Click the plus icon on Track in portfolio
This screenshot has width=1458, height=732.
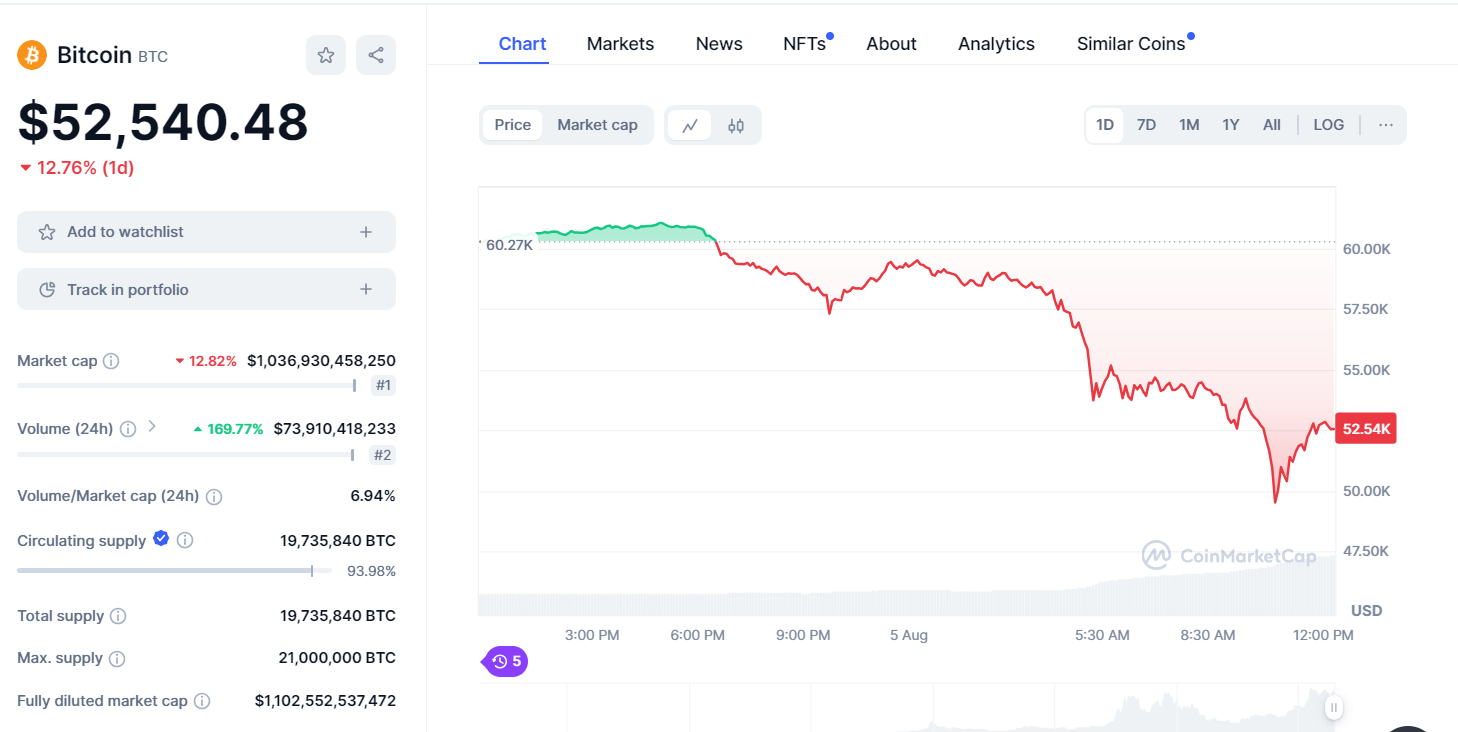[366, 289]
